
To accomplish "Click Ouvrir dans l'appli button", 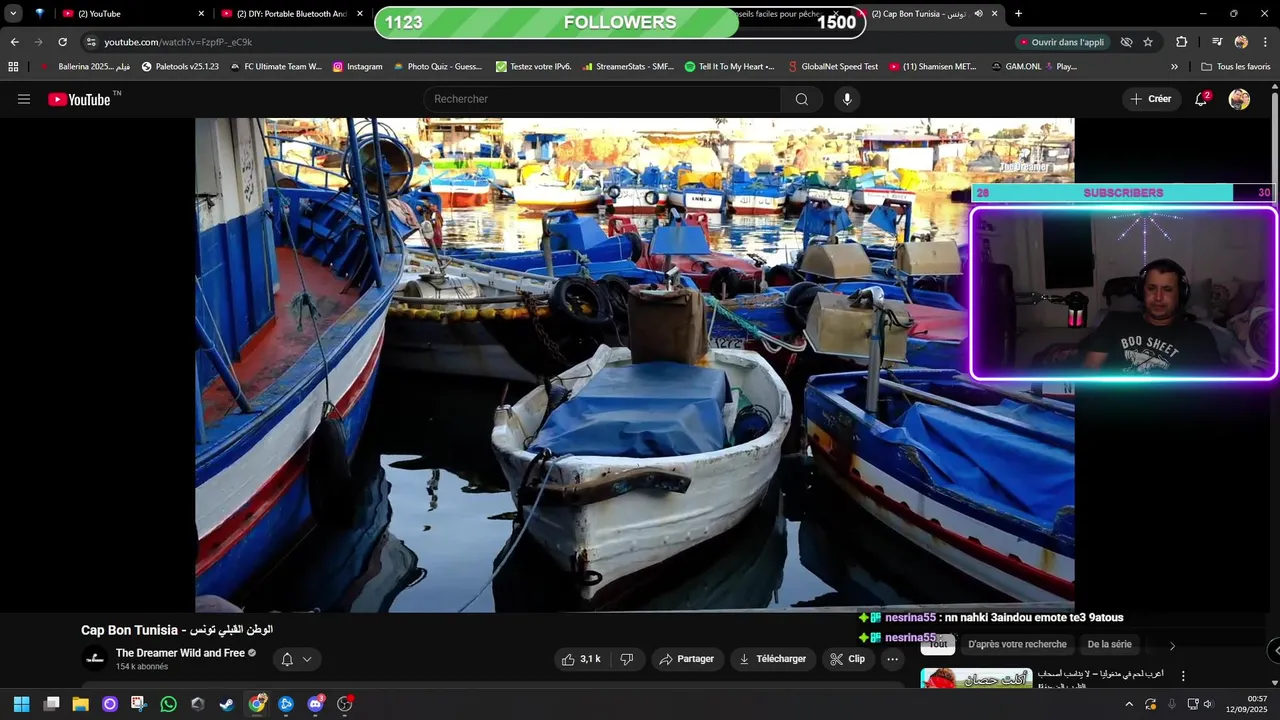I will tap(1062, 42).
